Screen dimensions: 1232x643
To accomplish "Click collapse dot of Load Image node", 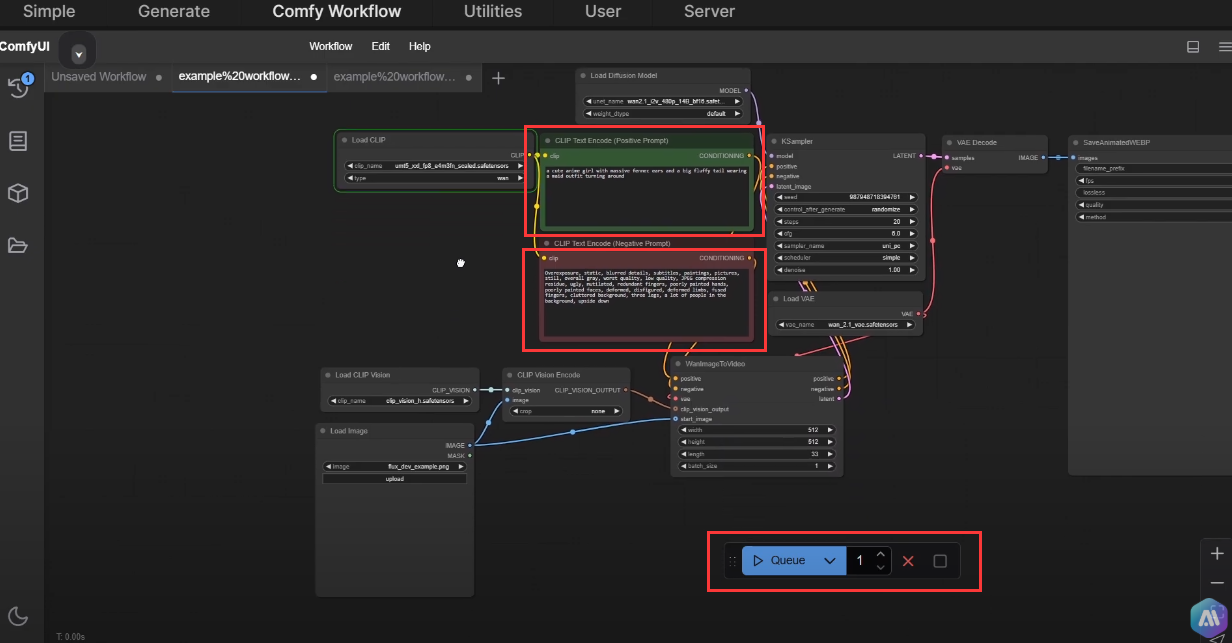I will 323,431.
